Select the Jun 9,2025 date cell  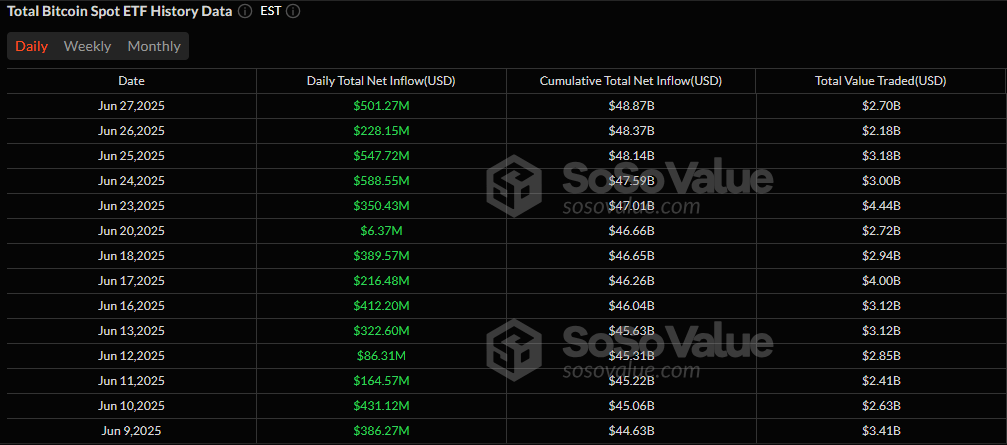[131, 431]
